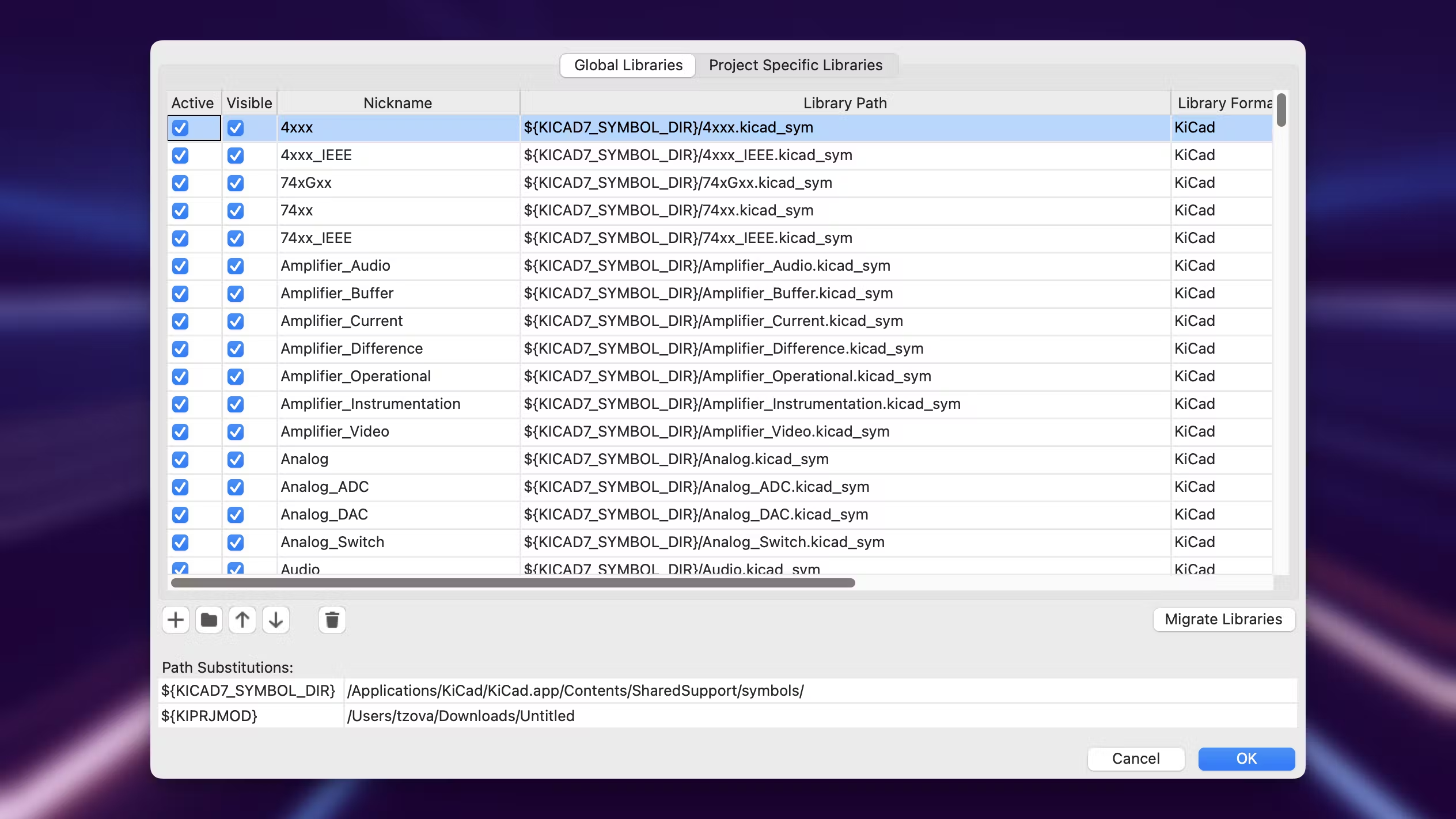The height and width of the screenshot is (819, 1456).
Task: Click the add new library plus icon
Action: [175, 620]
